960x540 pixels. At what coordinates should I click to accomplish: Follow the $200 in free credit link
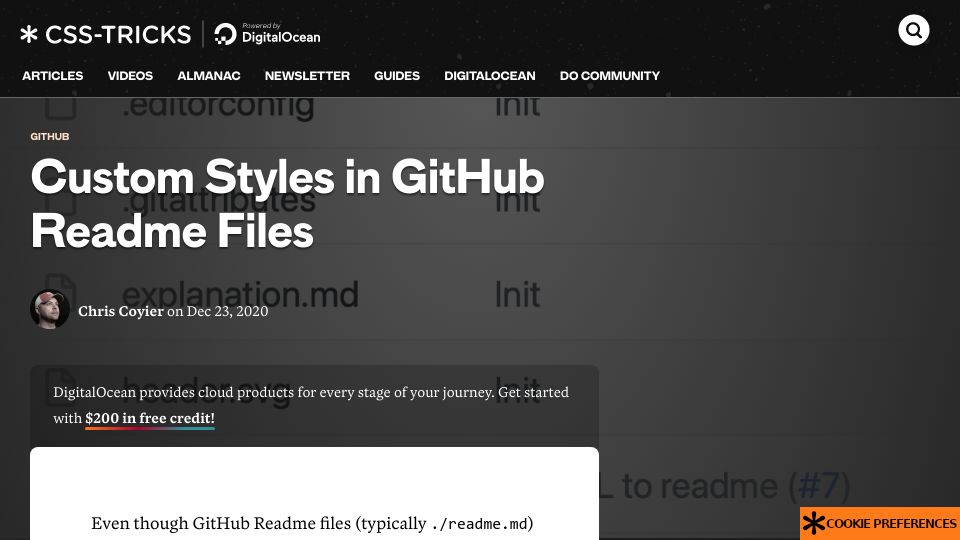[x=150, y=418]
